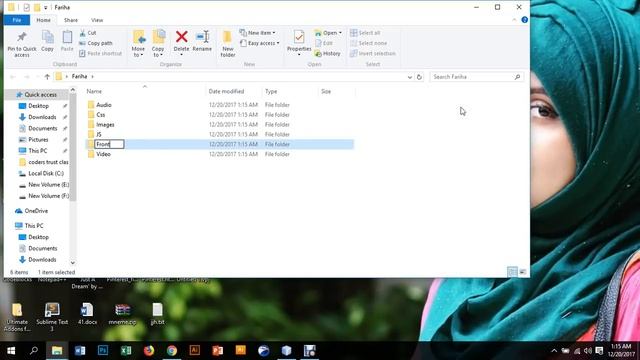
Task: Sort files by the Name column
Action: pos(94,91)
